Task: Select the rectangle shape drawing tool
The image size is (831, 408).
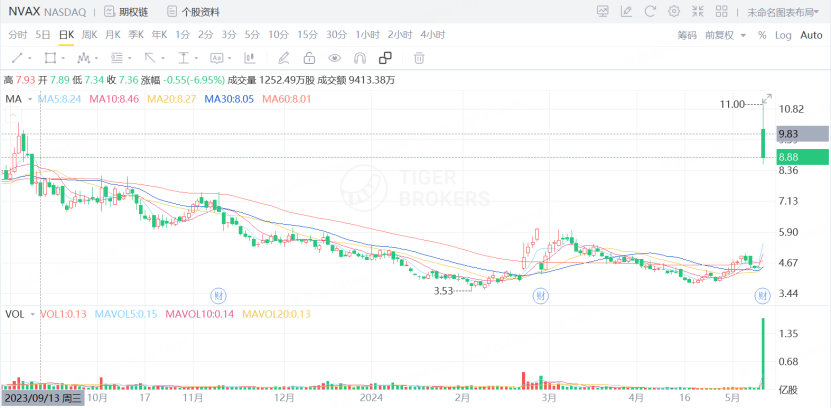Action: coord(50,57)
